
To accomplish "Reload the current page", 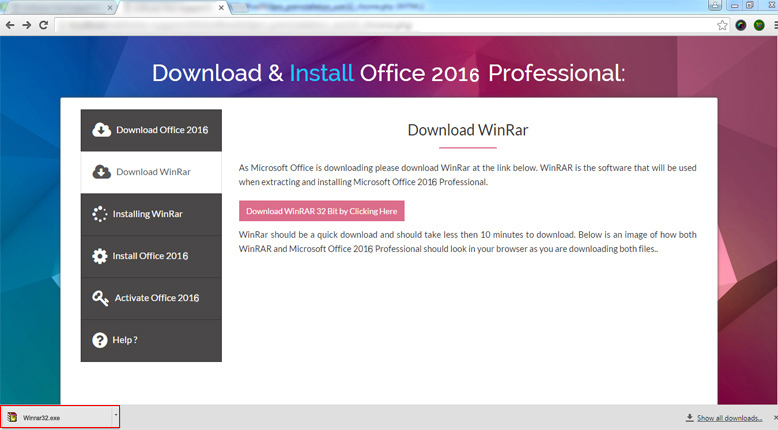I will coord(44,25).
